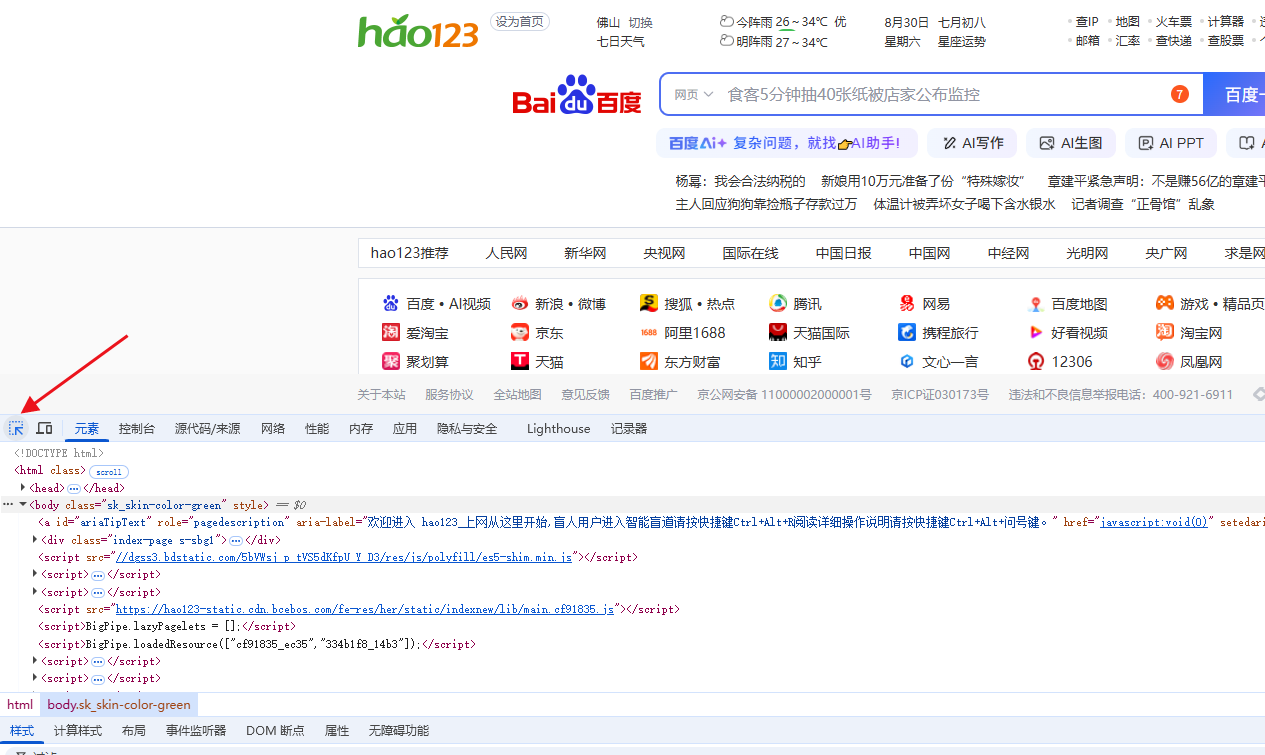Click the hao123 logo

point(418,31)
